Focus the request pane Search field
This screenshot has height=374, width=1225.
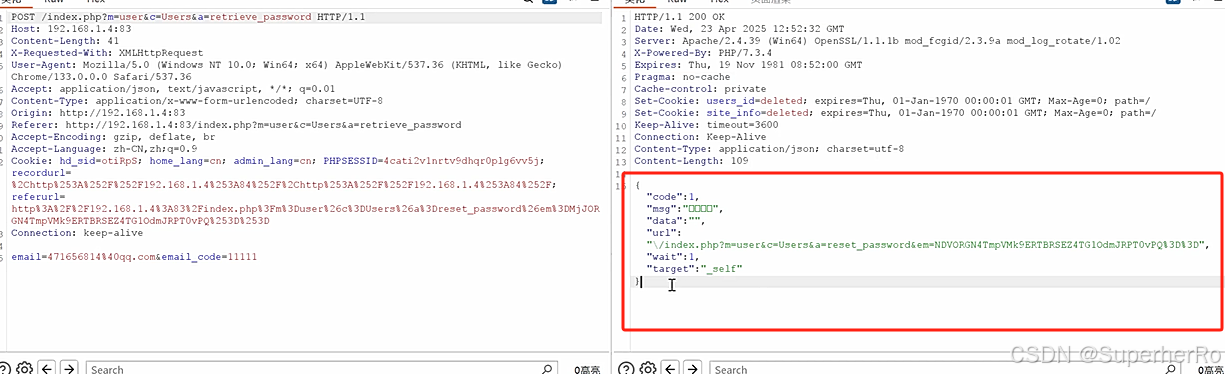pos(321,368)
